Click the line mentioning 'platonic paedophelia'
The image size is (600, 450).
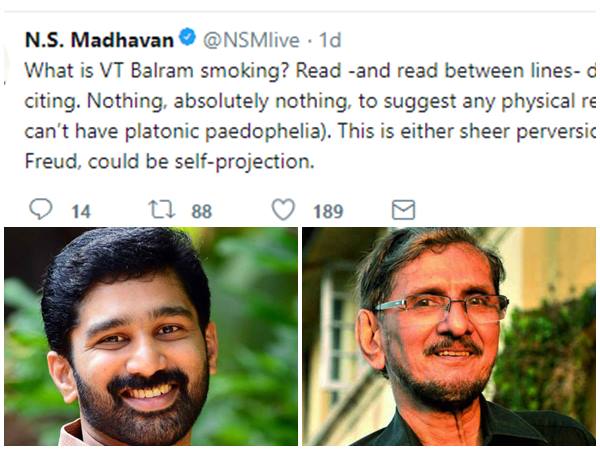pos(300,132)
